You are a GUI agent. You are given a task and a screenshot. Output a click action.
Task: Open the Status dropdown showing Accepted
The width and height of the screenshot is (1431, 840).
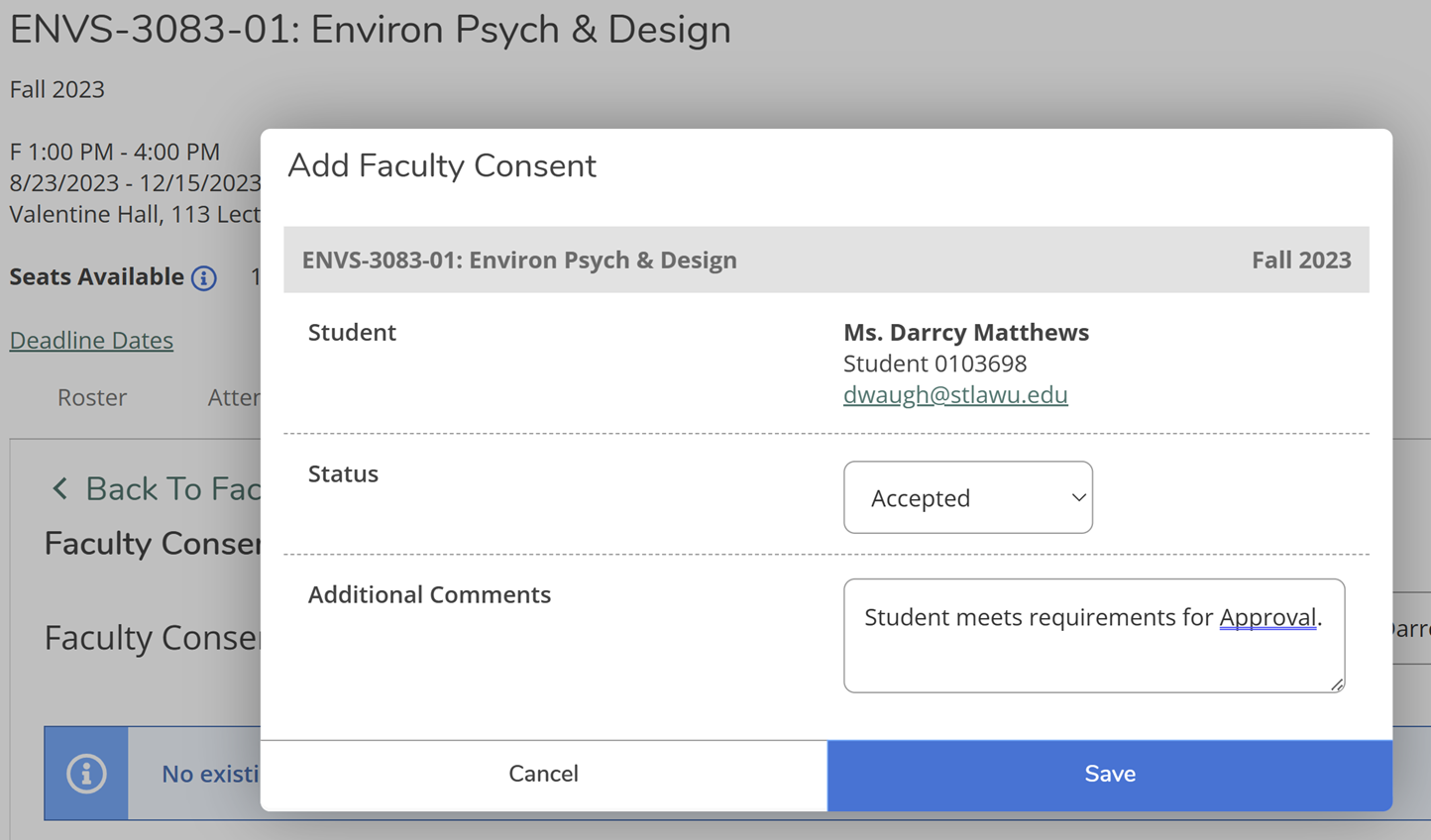(967, 497)
